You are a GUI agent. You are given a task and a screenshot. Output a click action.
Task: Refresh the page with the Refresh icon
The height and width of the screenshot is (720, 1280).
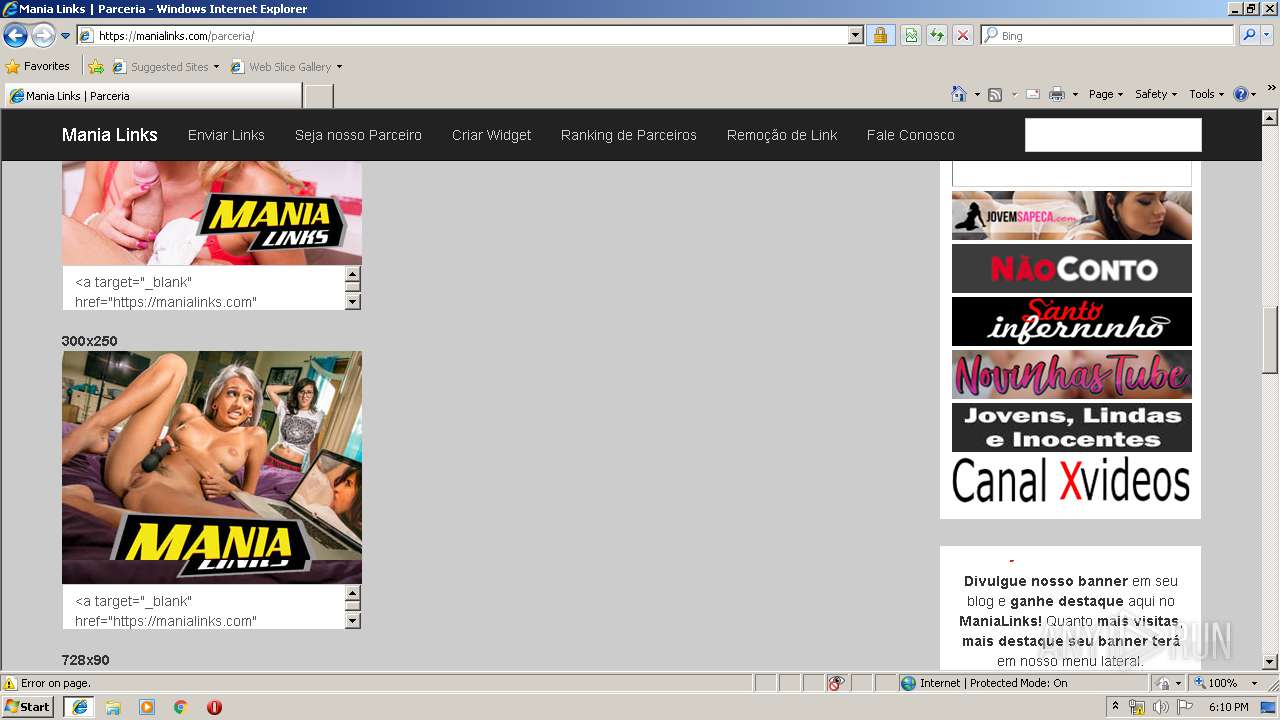[x=937, y=36]
